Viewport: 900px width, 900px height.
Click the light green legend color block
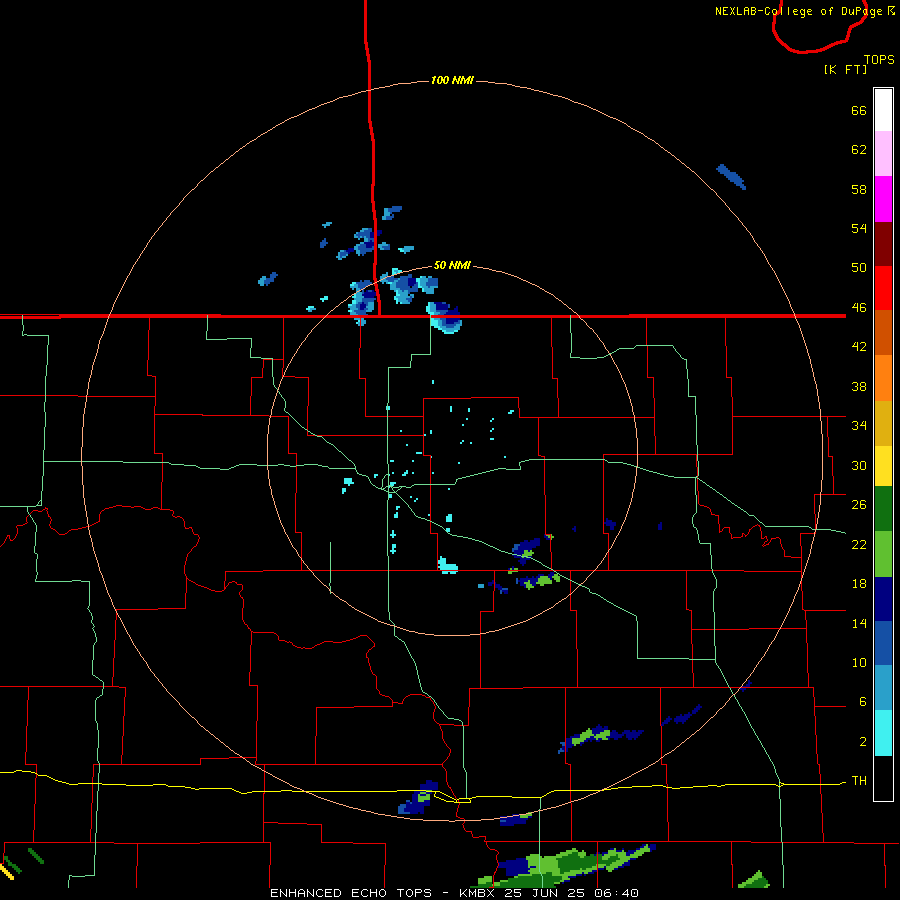click(883, 554)
